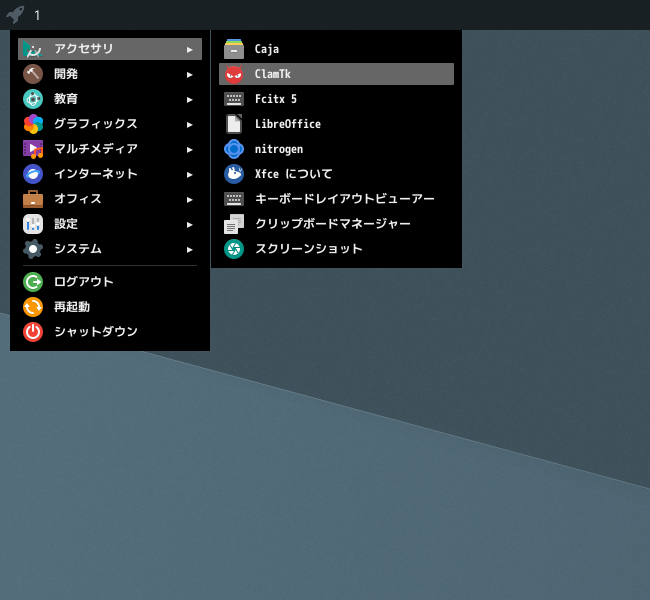Image resolution: width=650 pixels, height=600 pixels.
Task: Click the LibreOffice document icon
Action: [x=234, y=124]
